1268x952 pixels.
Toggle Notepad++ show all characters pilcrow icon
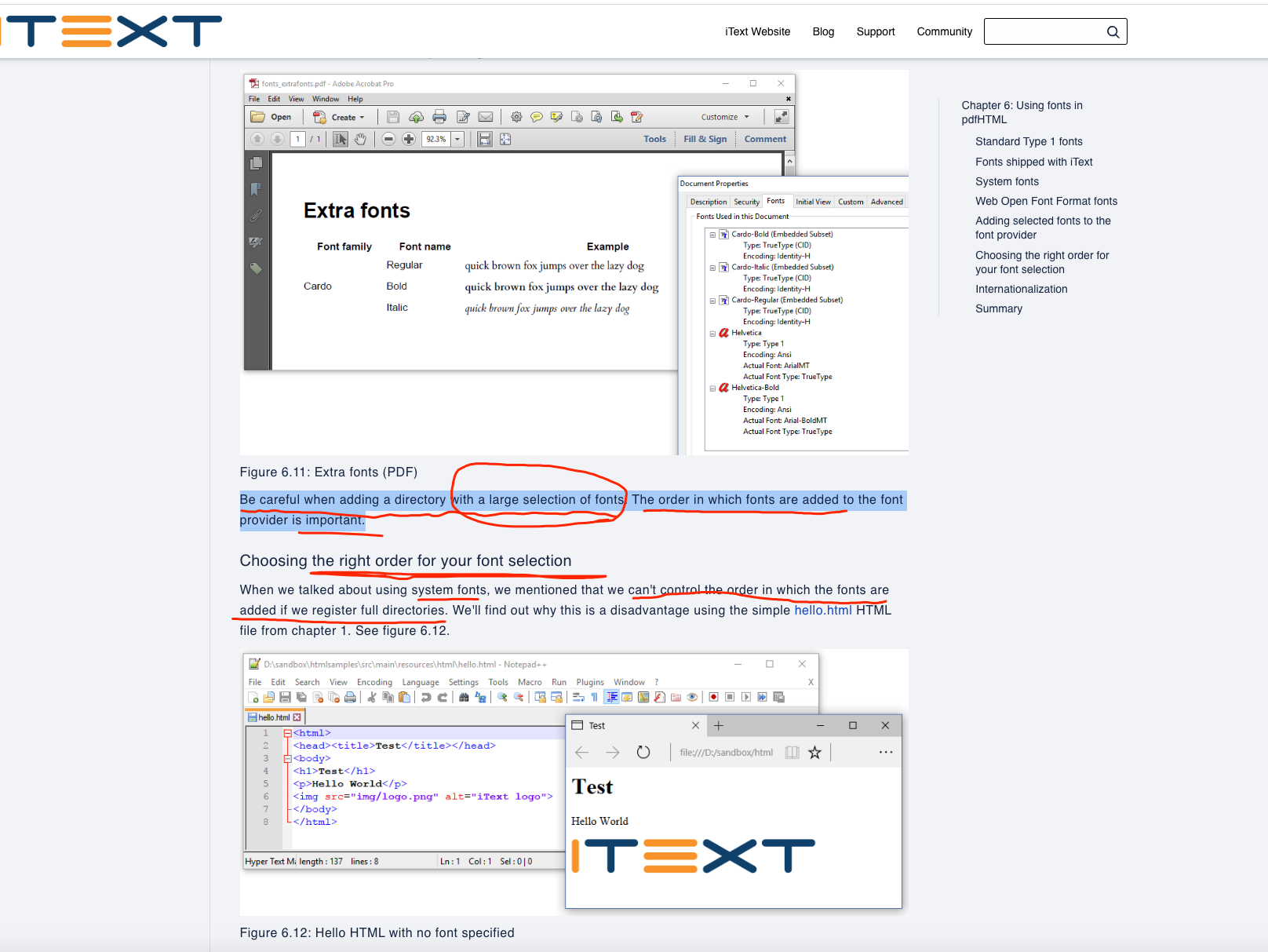pyautogui.click(x=594, y=697)
